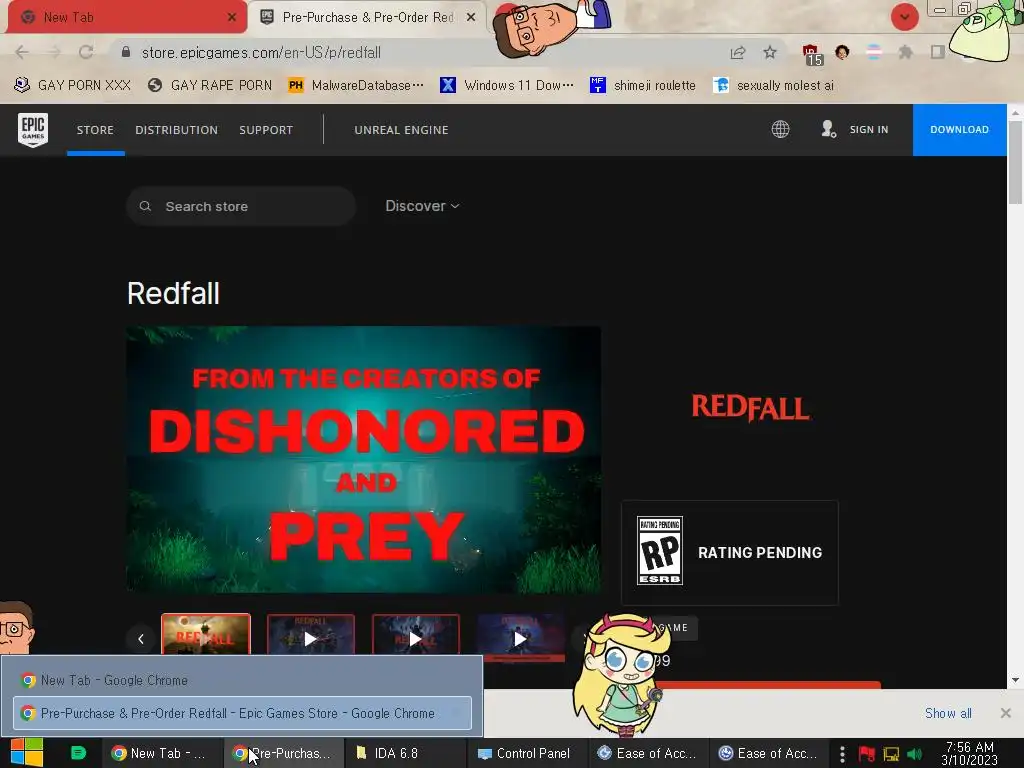Share this page using the share icon

[x=738, y=52]
